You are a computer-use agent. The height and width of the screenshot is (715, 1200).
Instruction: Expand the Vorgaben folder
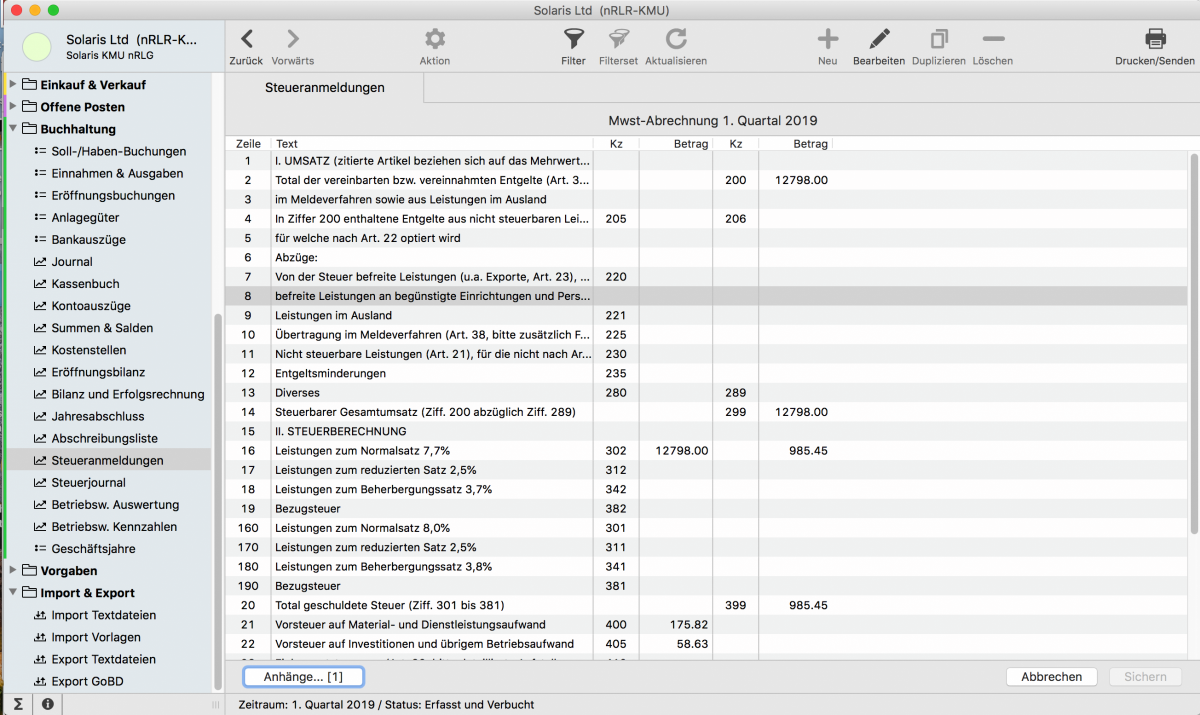pos(14,571)
